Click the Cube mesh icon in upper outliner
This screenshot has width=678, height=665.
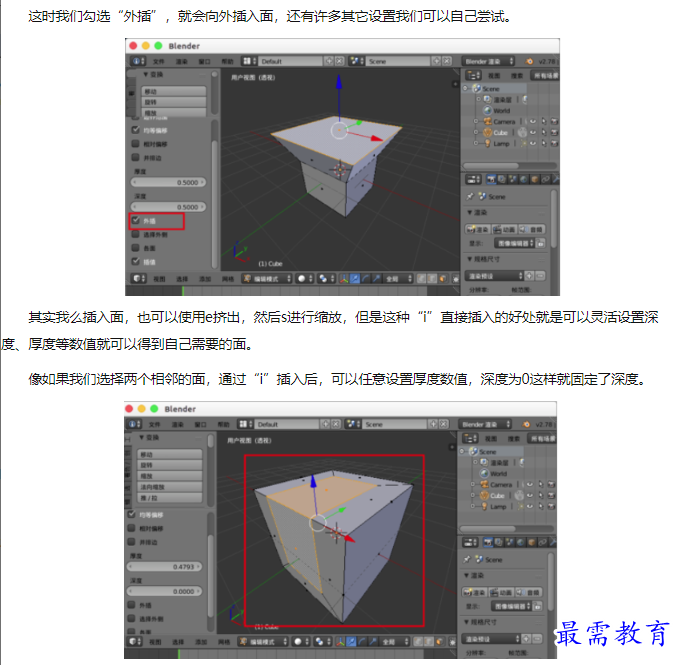[488, 132]
